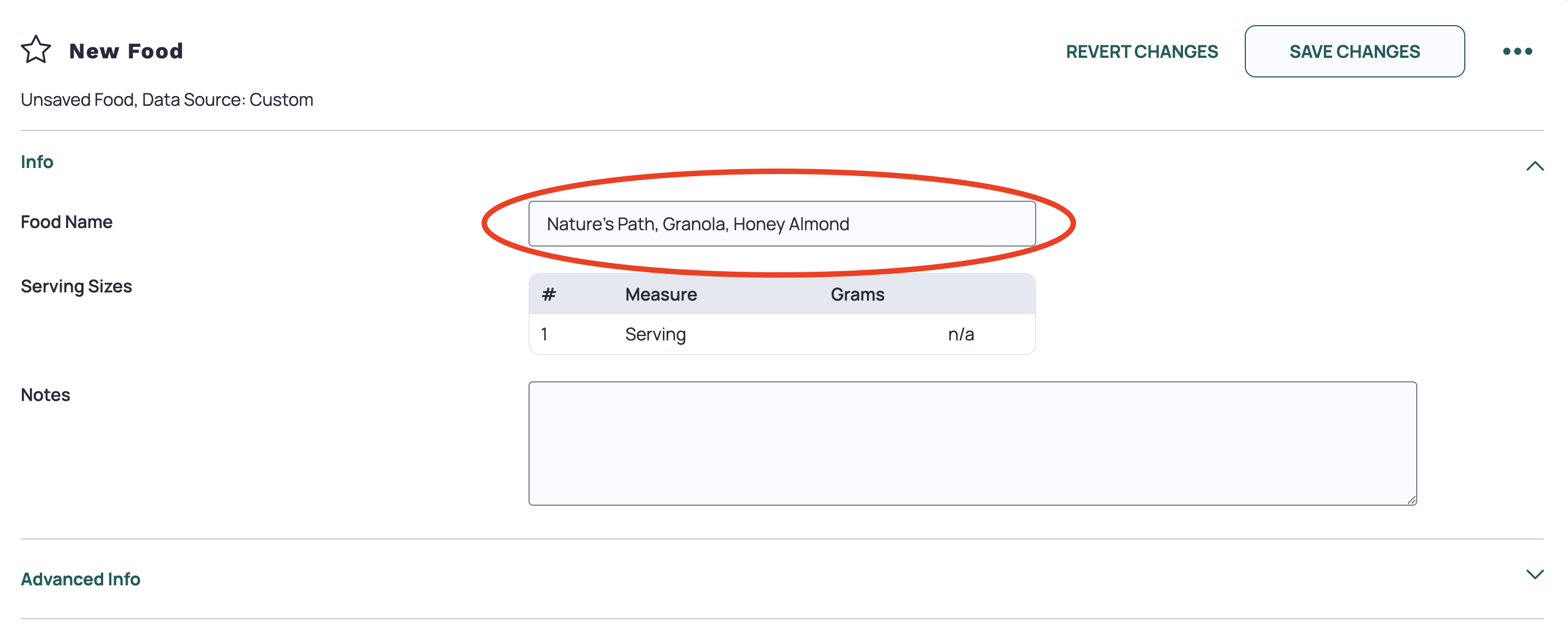Screen dimensions: 1568x635
Task: Select the Serving measure cell
Action: [x=655, y=334]
